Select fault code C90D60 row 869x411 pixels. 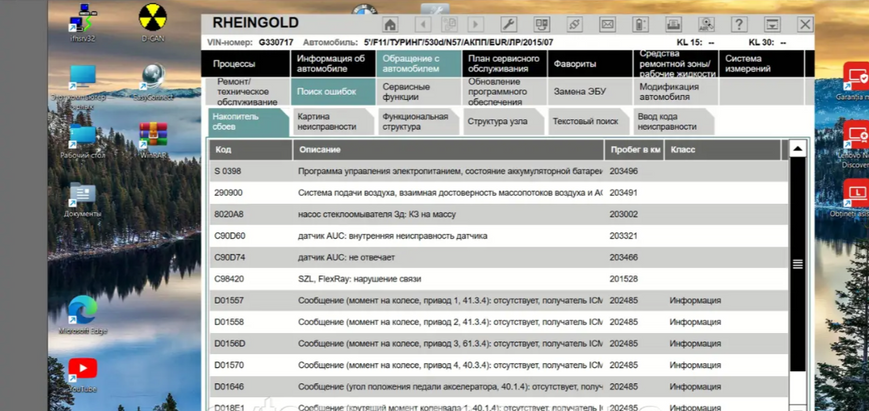(x=498, y=236)
